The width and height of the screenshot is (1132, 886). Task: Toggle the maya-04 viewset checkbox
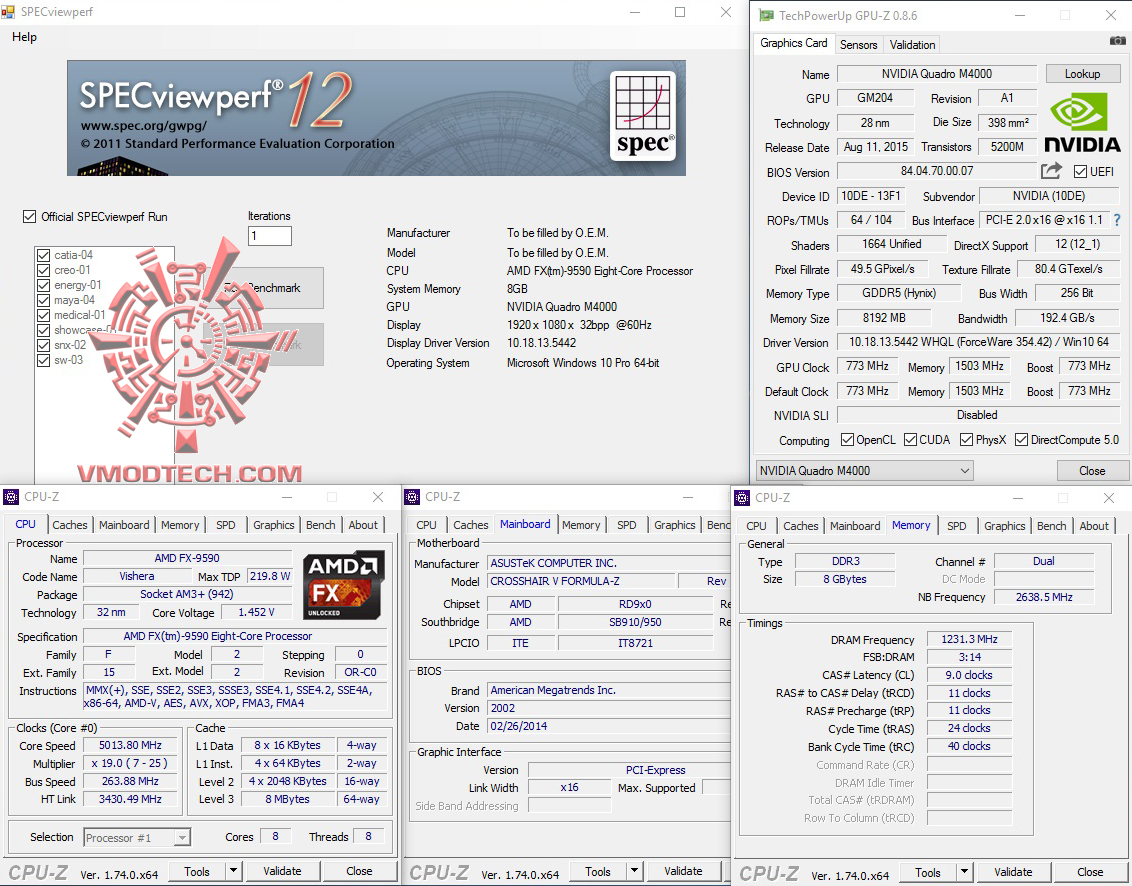click(43, 300)
